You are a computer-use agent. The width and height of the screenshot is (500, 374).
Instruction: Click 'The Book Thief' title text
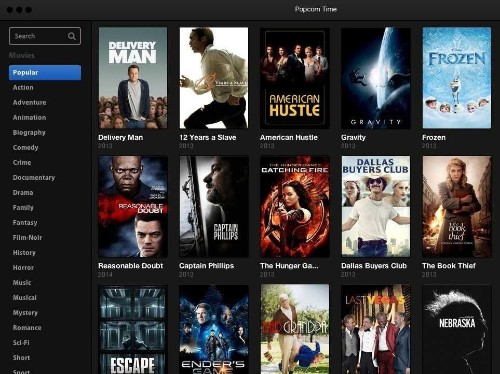[449, 266]
